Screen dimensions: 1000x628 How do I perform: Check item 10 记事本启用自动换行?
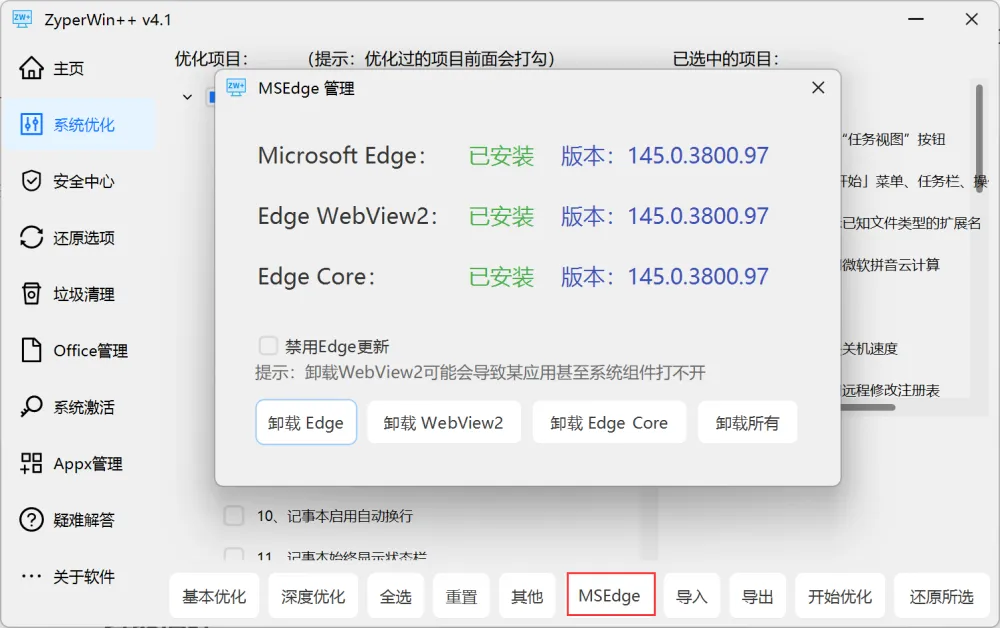point(234,515)
